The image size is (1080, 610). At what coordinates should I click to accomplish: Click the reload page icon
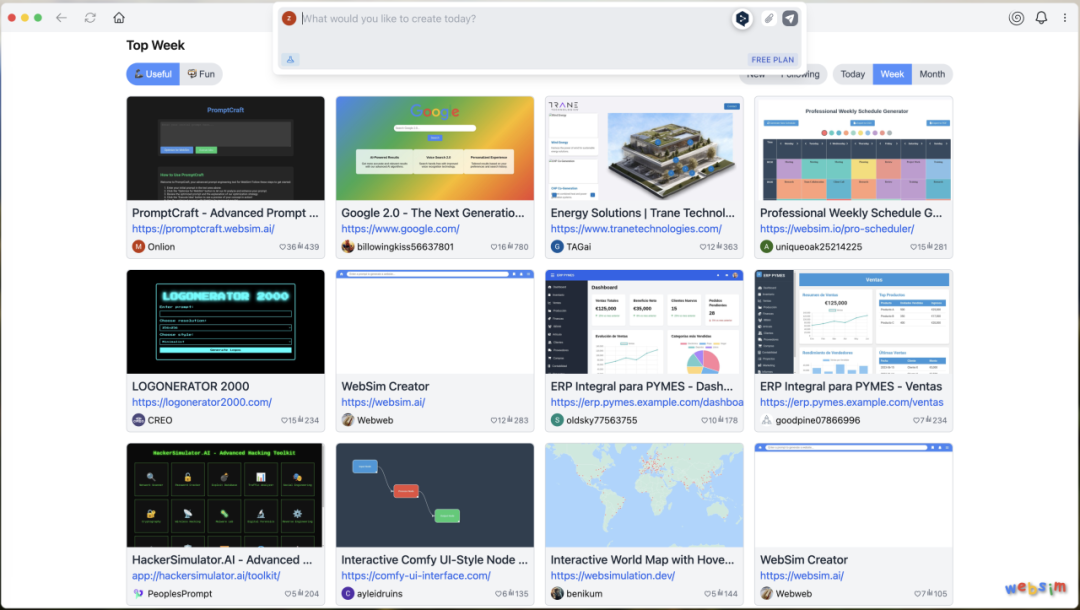(x=90, y=18)
